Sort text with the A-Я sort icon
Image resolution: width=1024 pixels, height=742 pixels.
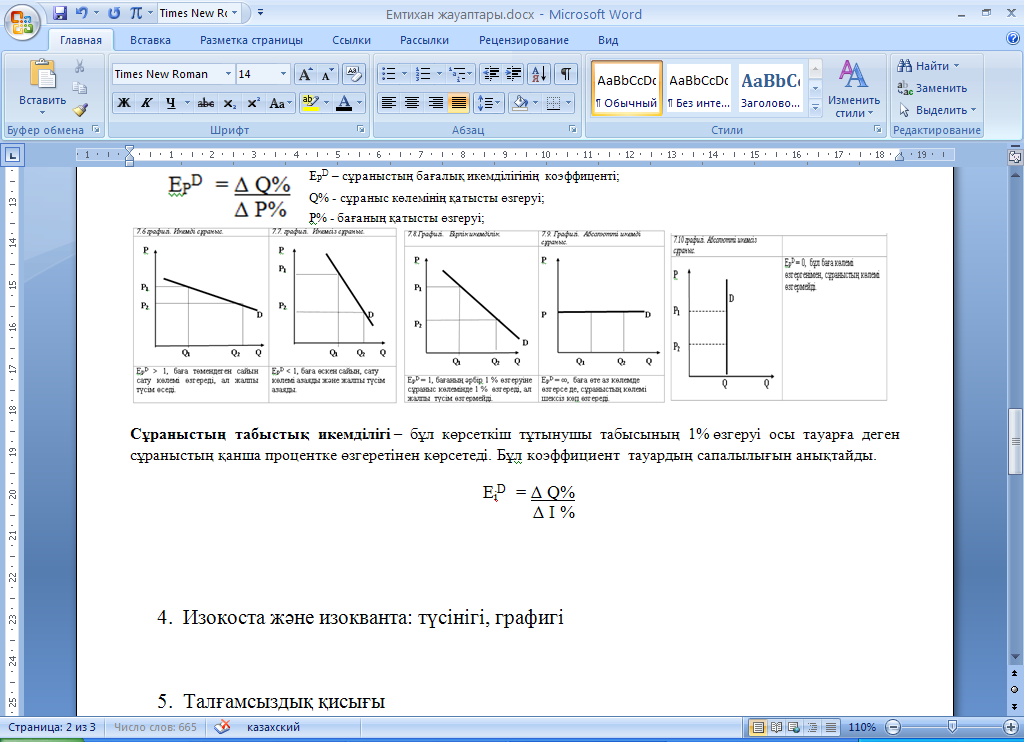click(539, 74)
